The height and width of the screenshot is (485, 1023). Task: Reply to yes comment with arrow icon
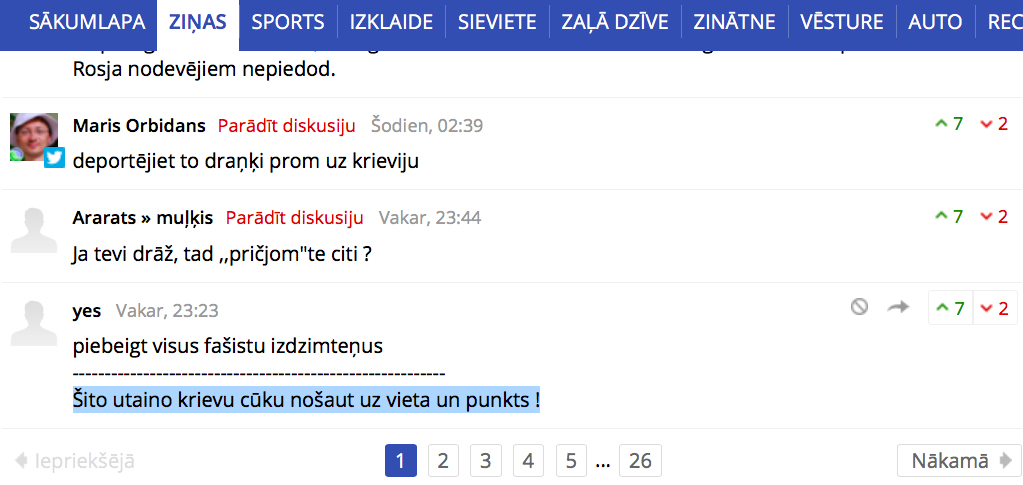pyautogui.click(x=898, y=307)
